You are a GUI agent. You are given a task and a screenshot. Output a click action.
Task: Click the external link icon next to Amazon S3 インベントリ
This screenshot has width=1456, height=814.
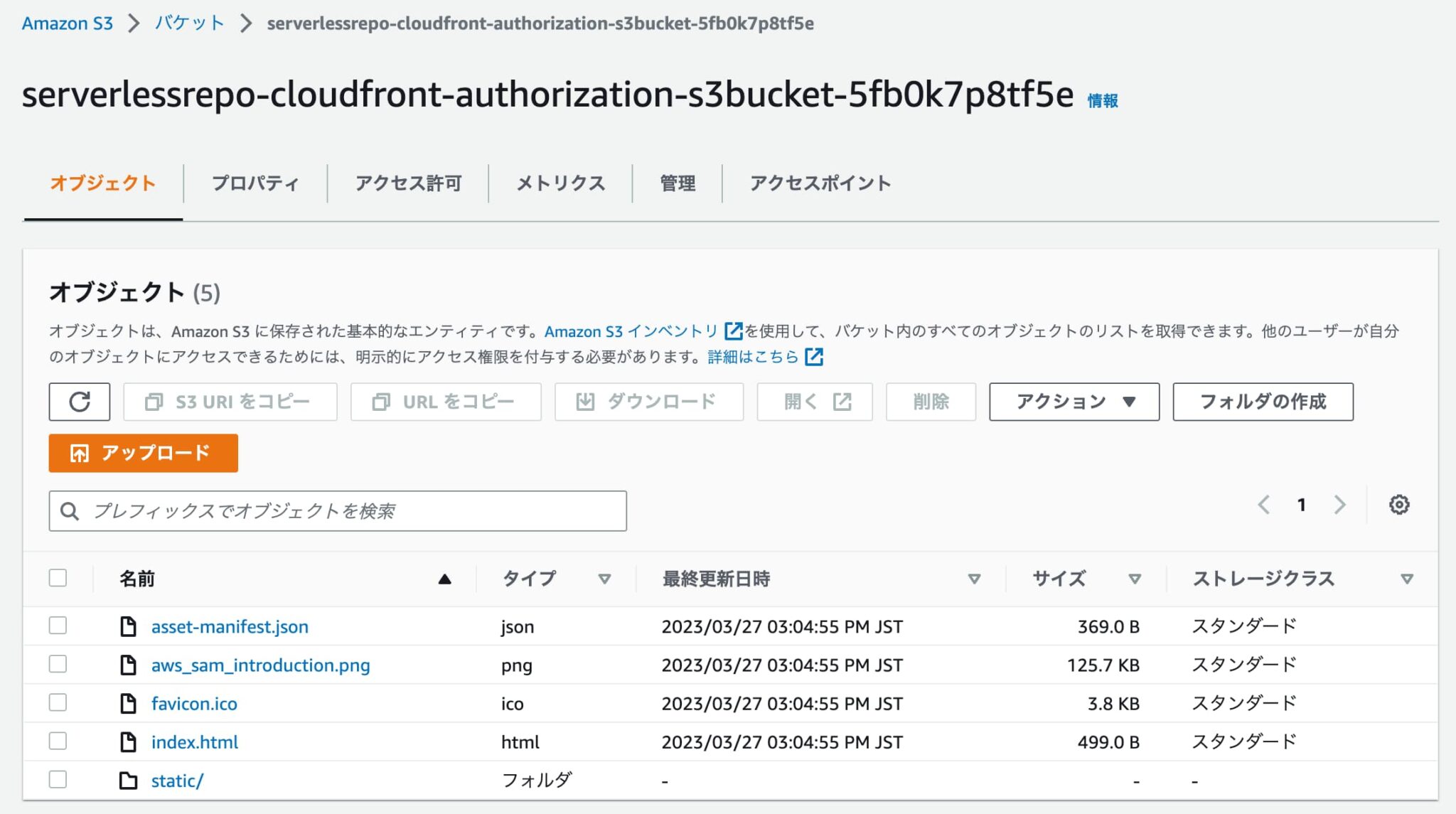732,331
